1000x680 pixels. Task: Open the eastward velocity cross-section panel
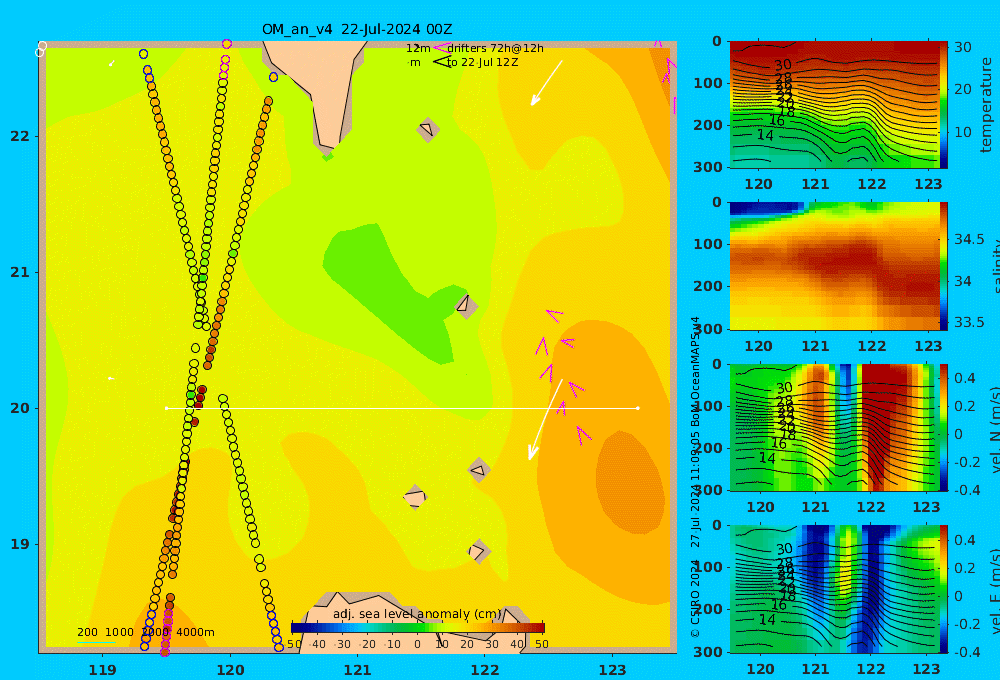click(x=834, y=589)
